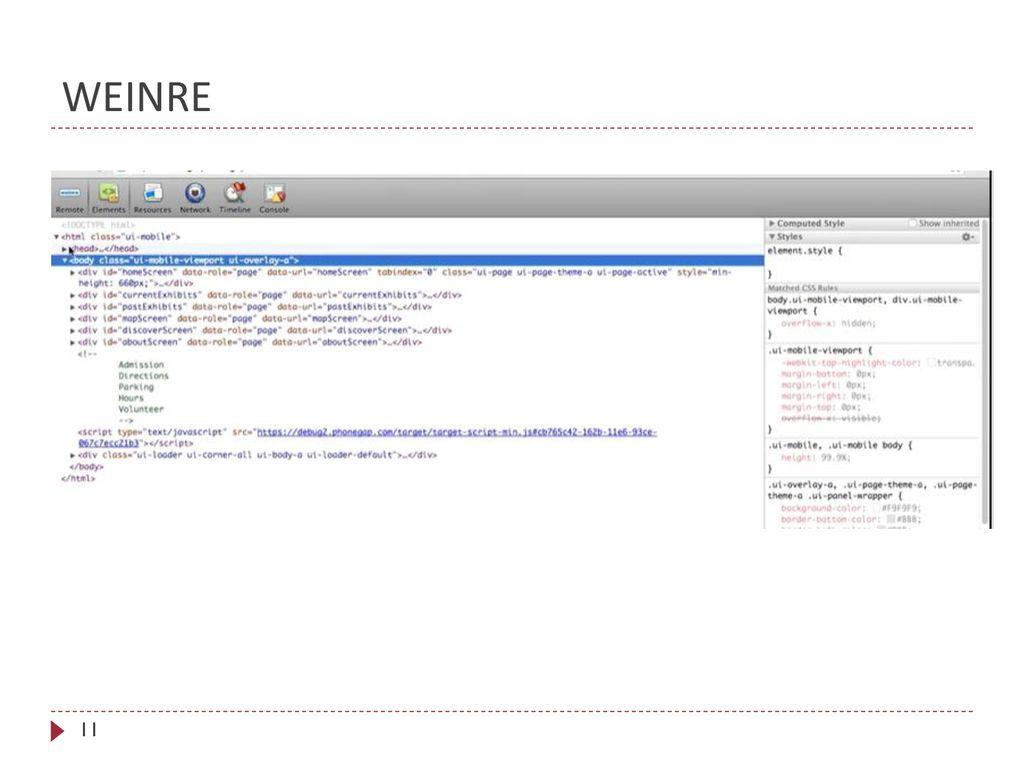The image size is (1024, 768).
Task: Collapse the body element node
Action: point(64,259)
